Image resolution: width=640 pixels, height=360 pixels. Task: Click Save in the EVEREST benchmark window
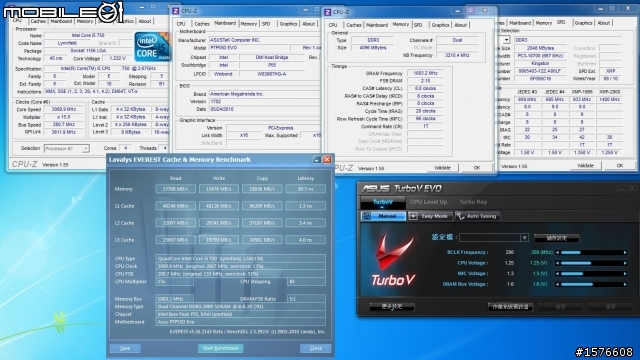coord(125,348)
